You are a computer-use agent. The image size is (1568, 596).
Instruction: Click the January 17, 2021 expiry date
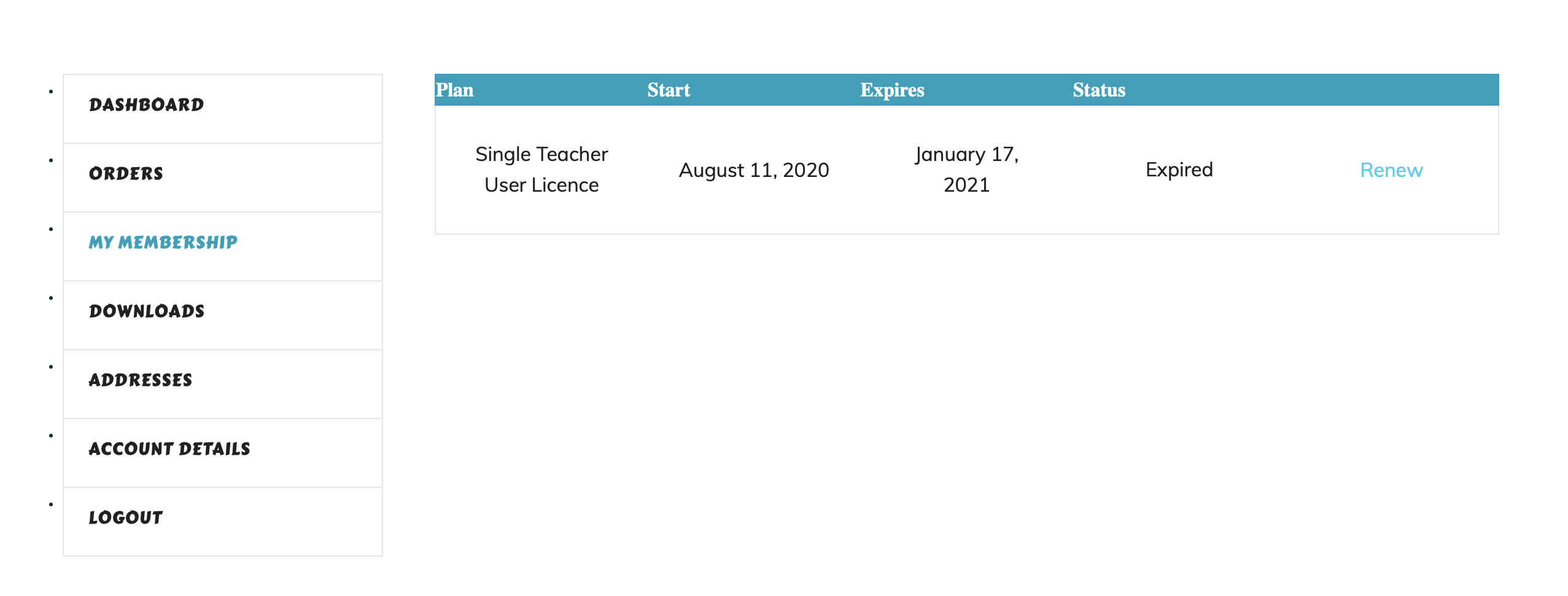966,170
